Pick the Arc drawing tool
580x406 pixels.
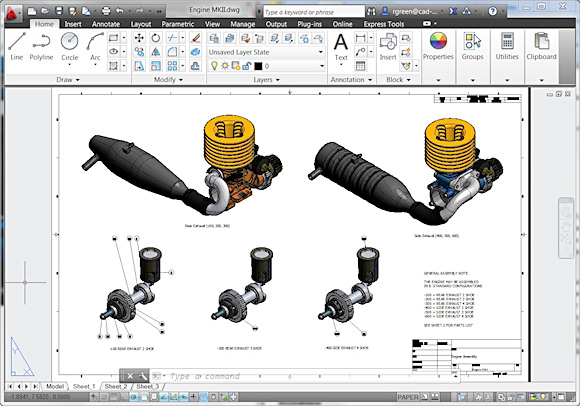click(95, 46)
